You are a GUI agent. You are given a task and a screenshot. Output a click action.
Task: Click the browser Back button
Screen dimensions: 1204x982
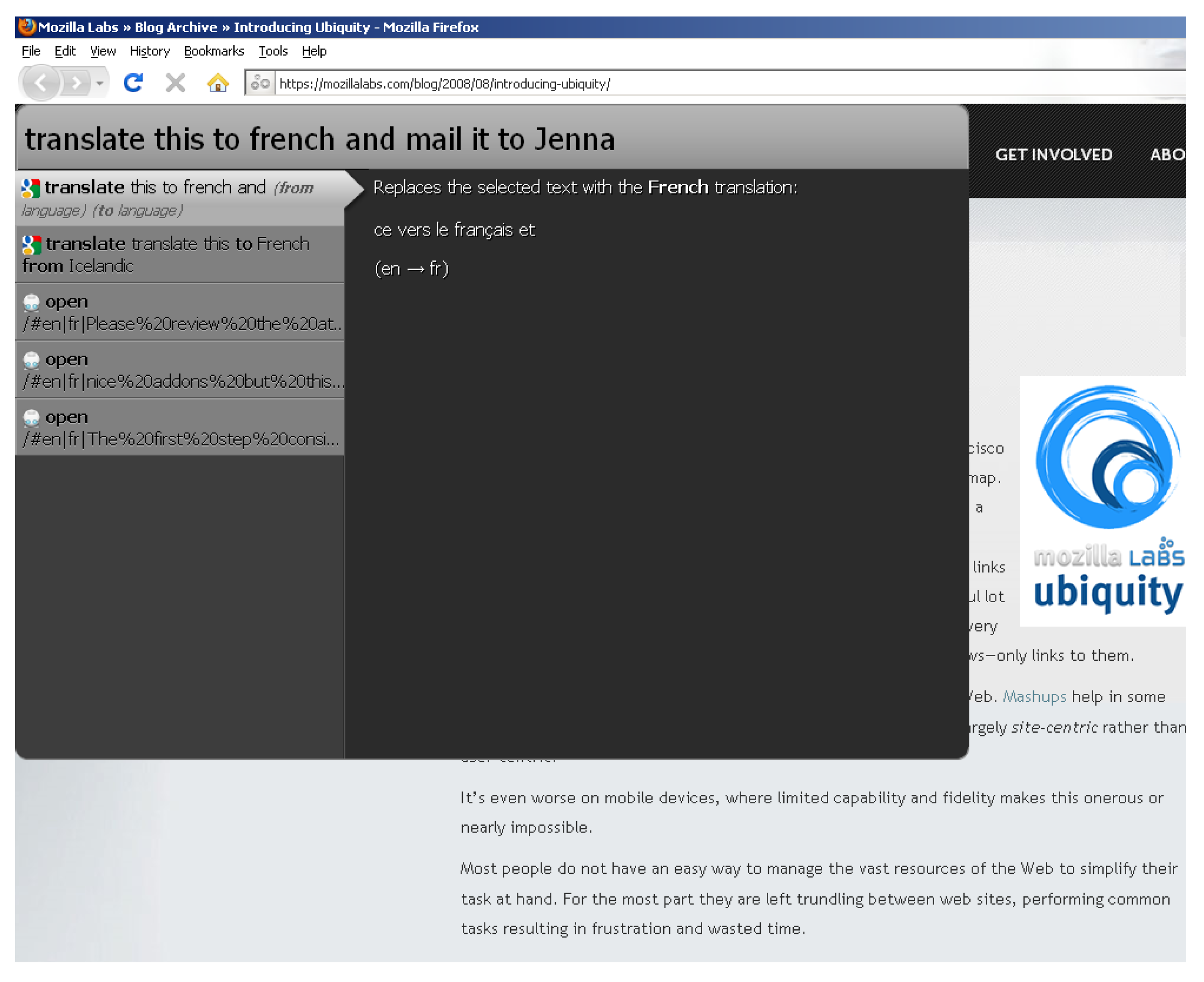41,84
